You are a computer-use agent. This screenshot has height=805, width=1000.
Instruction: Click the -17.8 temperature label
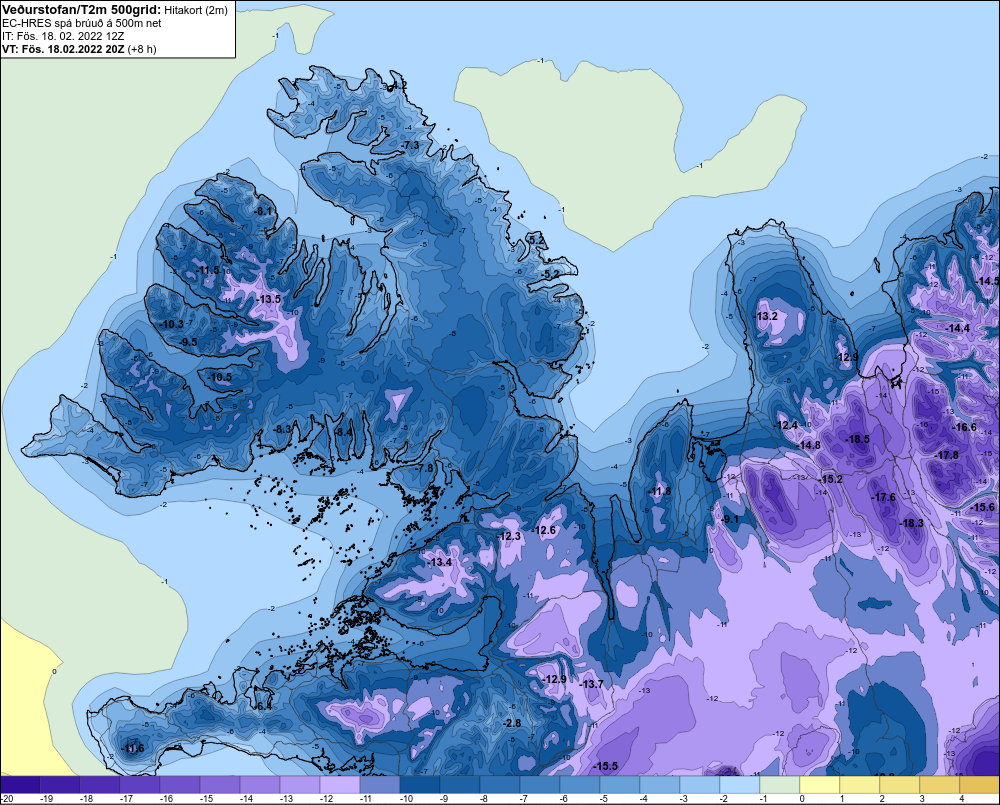(946, 455)
